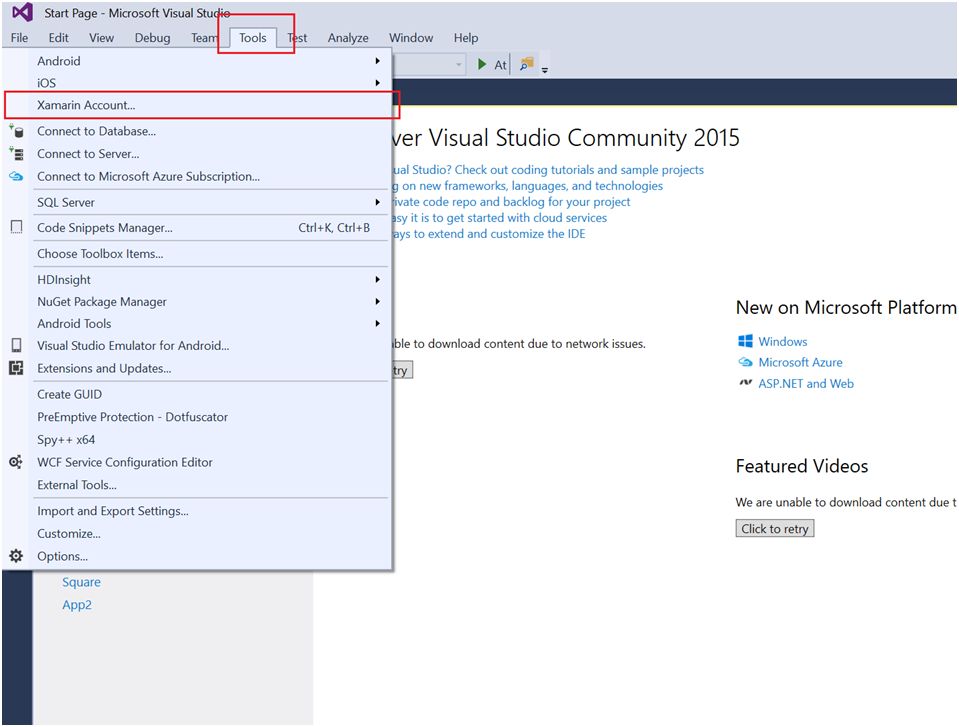The width and height of the screenshot is (959, 727).
Task: Open the App2 recent project
Action: pyautogui.click(x=76, y=604)
